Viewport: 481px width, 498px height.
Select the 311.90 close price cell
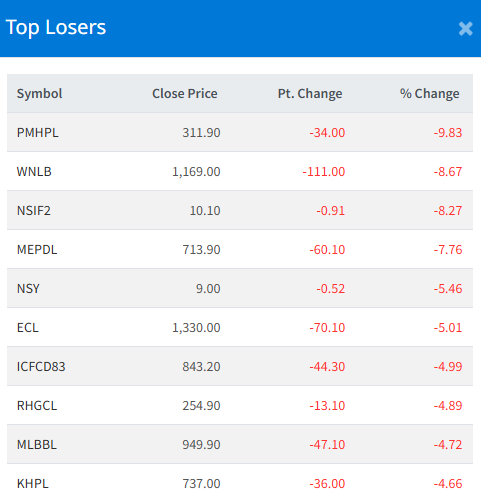(x=201, y=133)
